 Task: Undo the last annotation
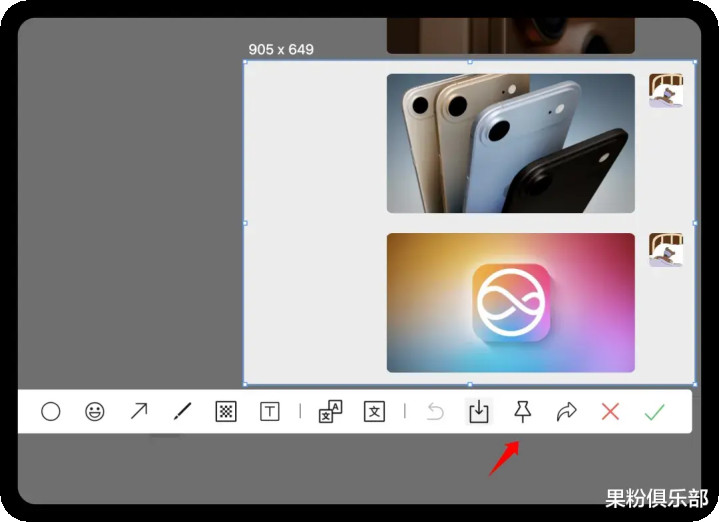coord(435,411)
